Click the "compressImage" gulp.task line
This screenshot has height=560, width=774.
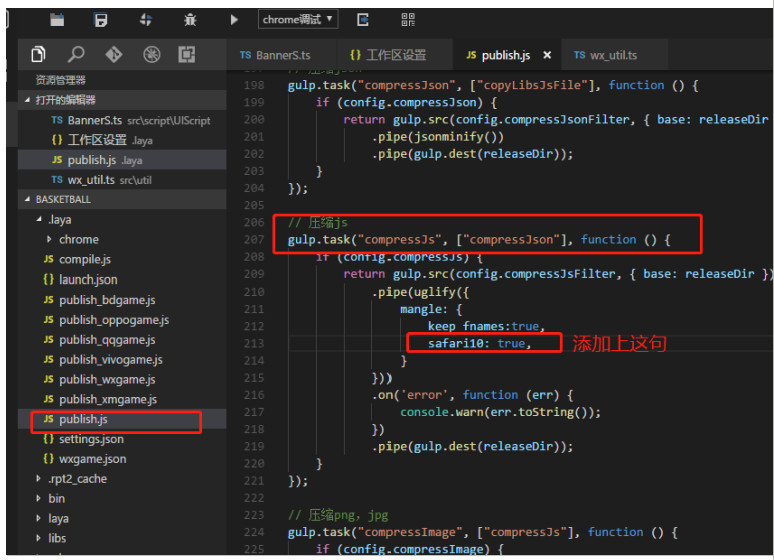click(483, 532)
